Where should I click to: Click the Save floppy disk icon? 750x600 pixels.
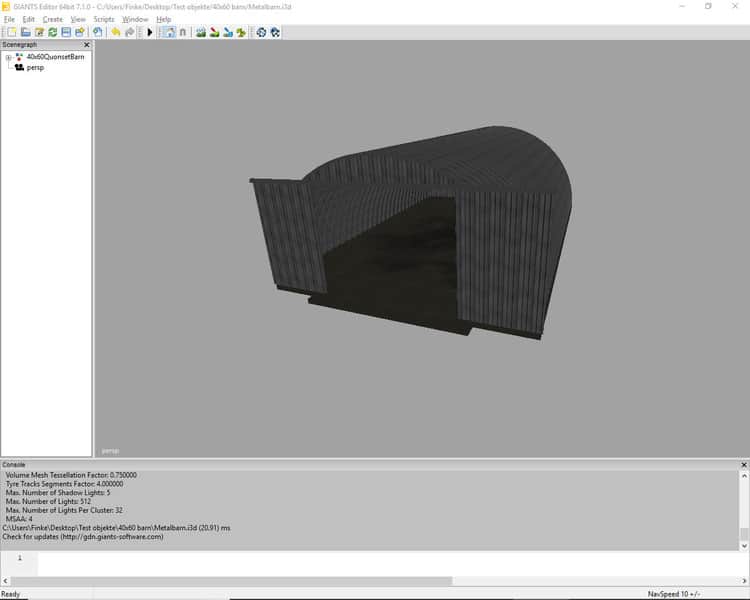pos(65,32)
